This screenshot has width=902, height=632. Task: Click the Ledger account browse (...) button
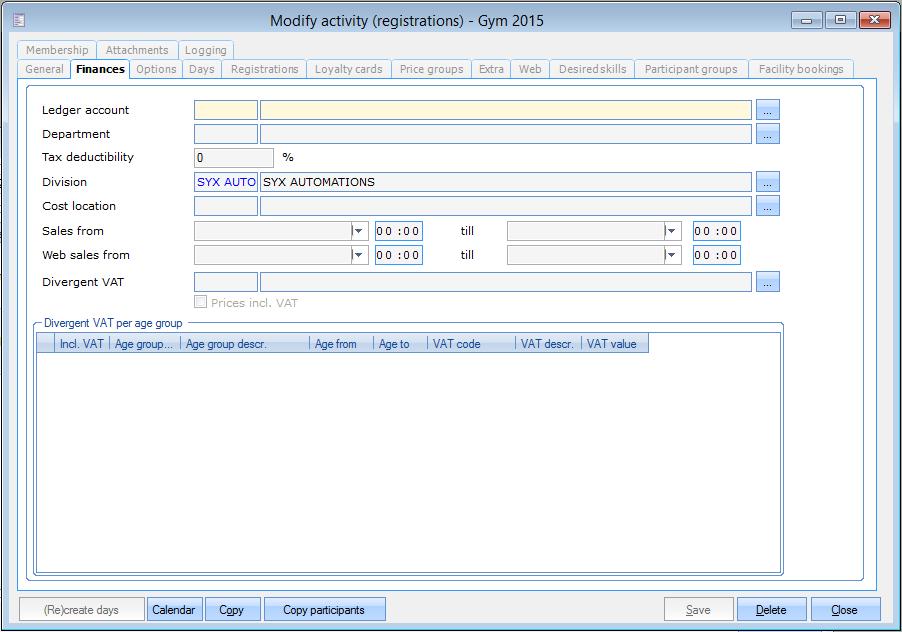(767, 110)
